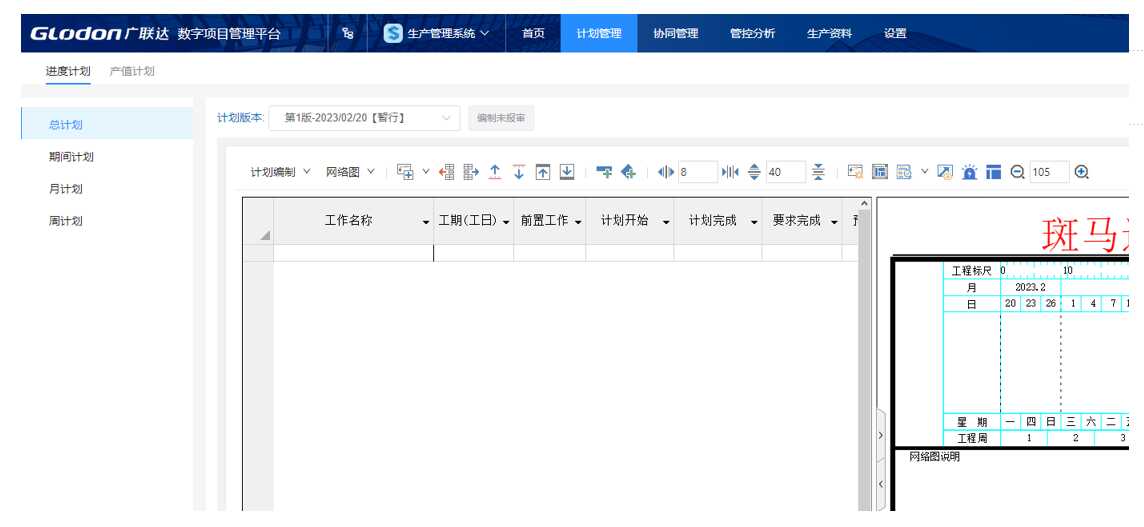Image resolution: width=1144 pixels, height=527 pixels.
Task: Click the empty 工期 cell in first row
Action: pos(474,253)
